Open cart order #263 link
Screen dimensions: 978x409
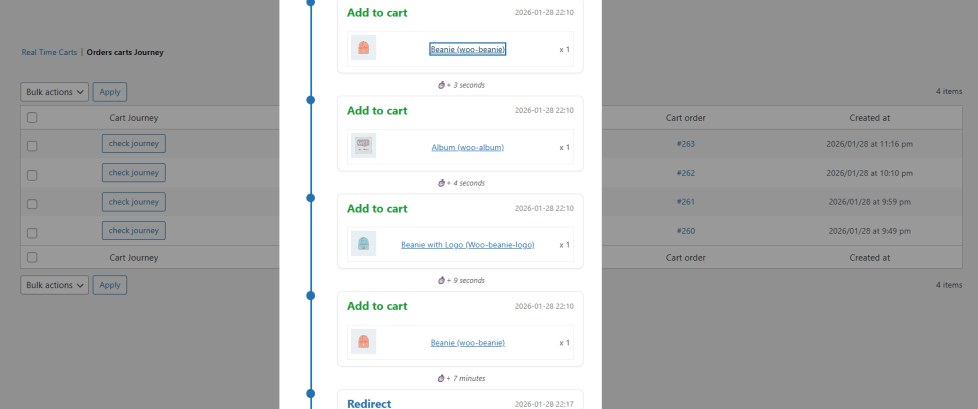[685, 144]
